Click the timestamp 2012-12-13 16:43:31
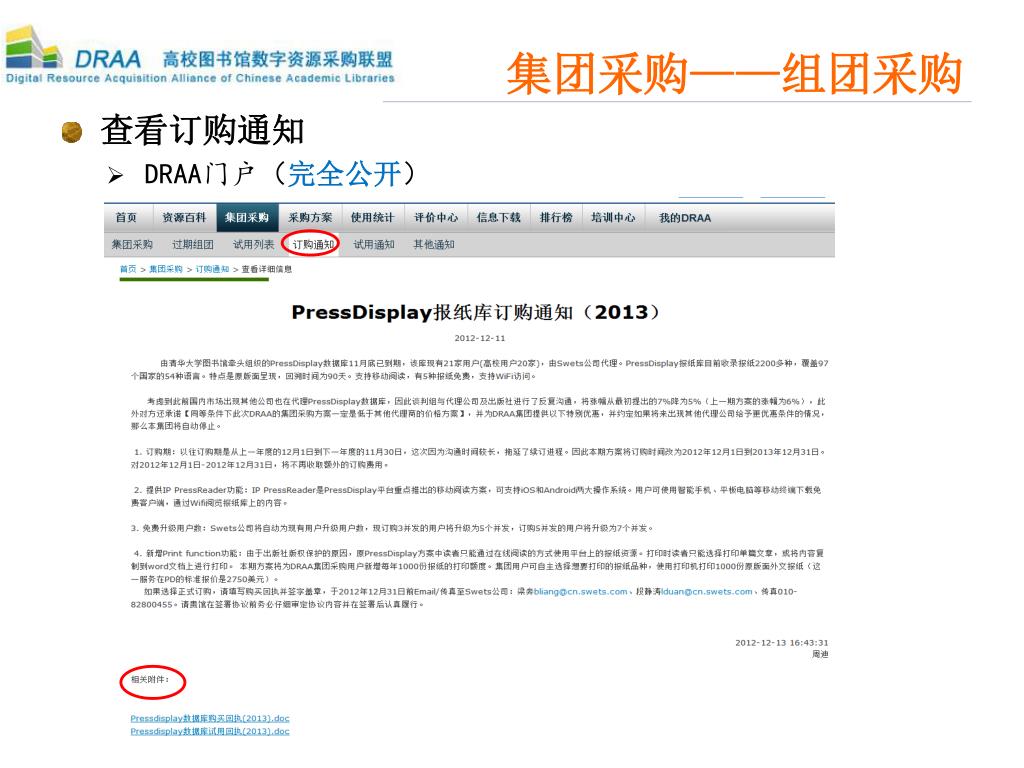1024x768 pixels. tap(782, 643)
